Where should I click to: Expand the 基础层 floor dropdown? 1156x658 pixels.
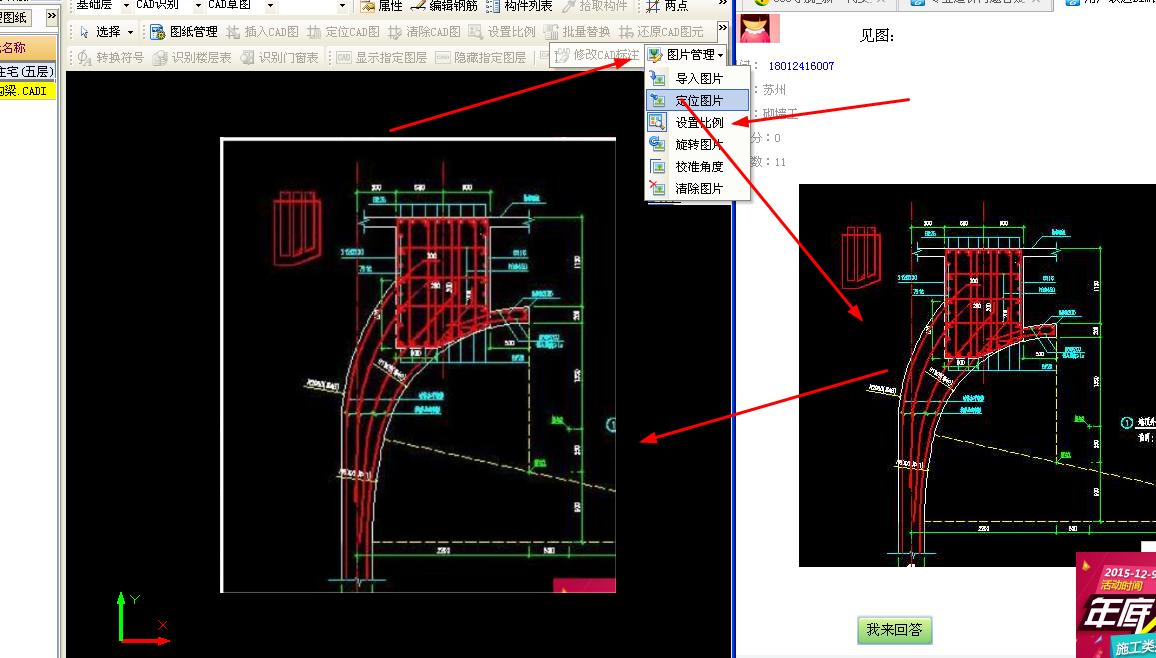click(x=126, y=6)
